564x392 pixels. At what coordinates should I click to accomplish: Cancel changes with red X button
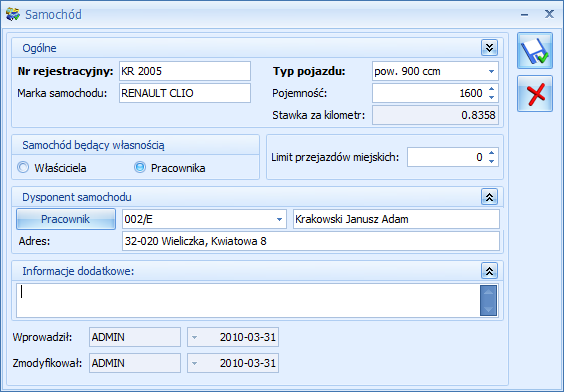tap(535, 94)
